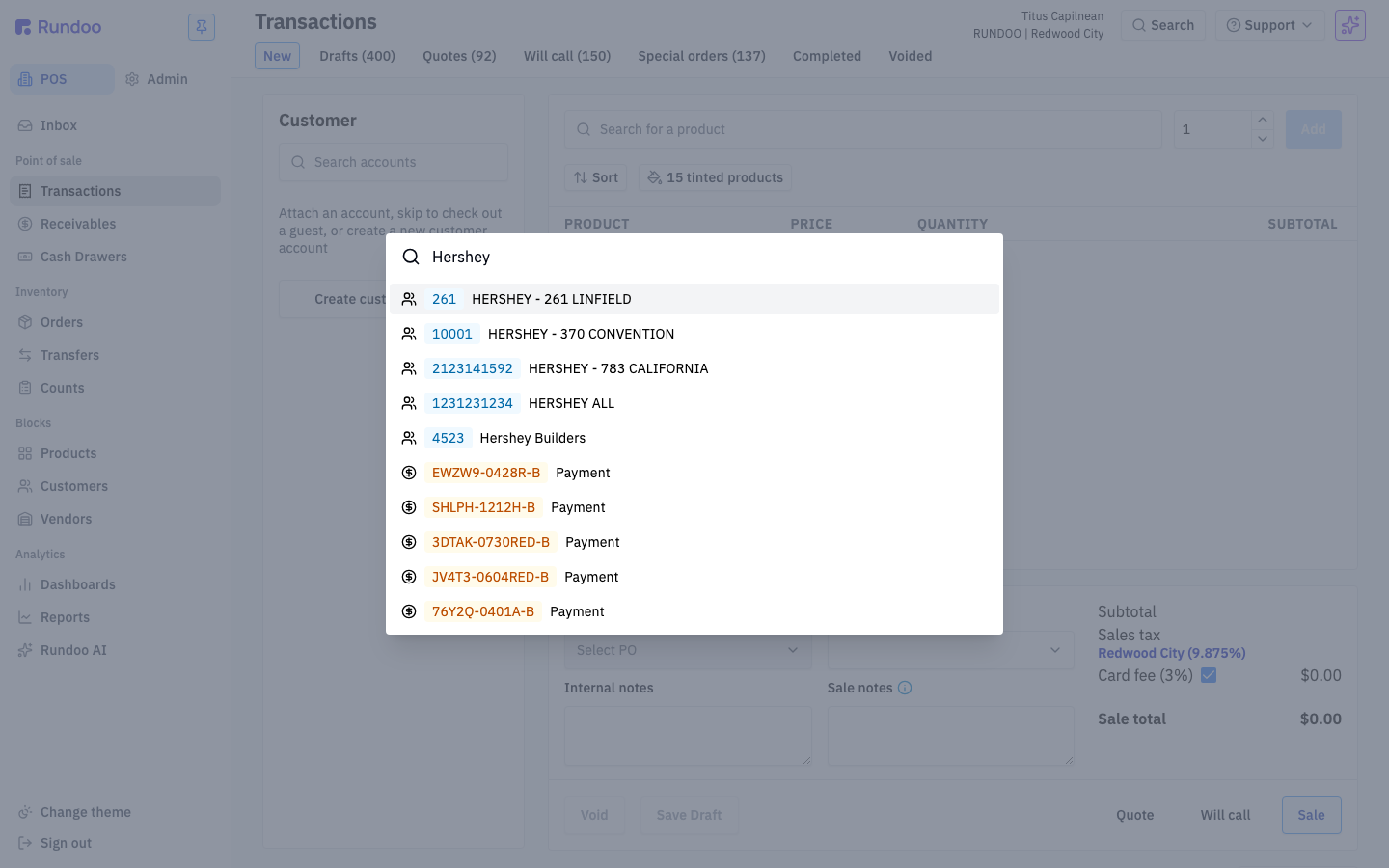This screenshot has width=1389, height=868.
Task: Switch to POS mode
Action: (x=62, y=79)
